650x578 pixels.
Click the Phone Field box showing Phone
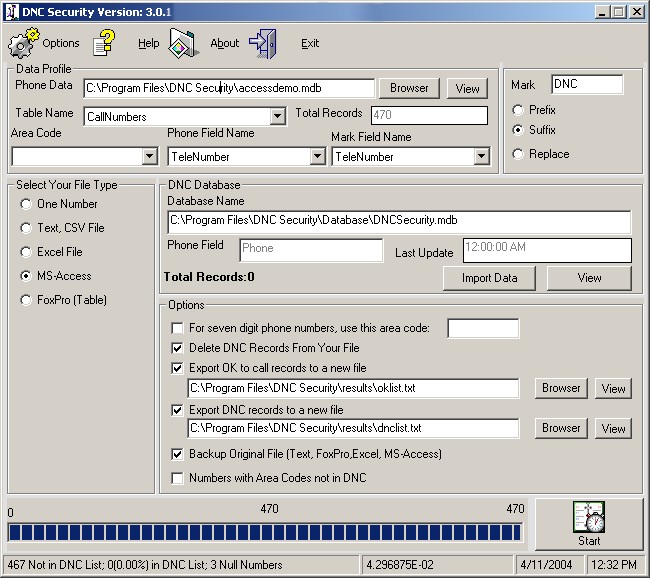tap(311, 249)
